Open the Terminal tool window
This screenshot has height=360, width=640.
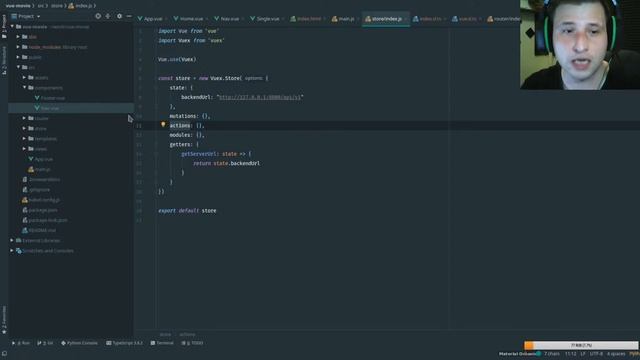(x=162, y=343)
